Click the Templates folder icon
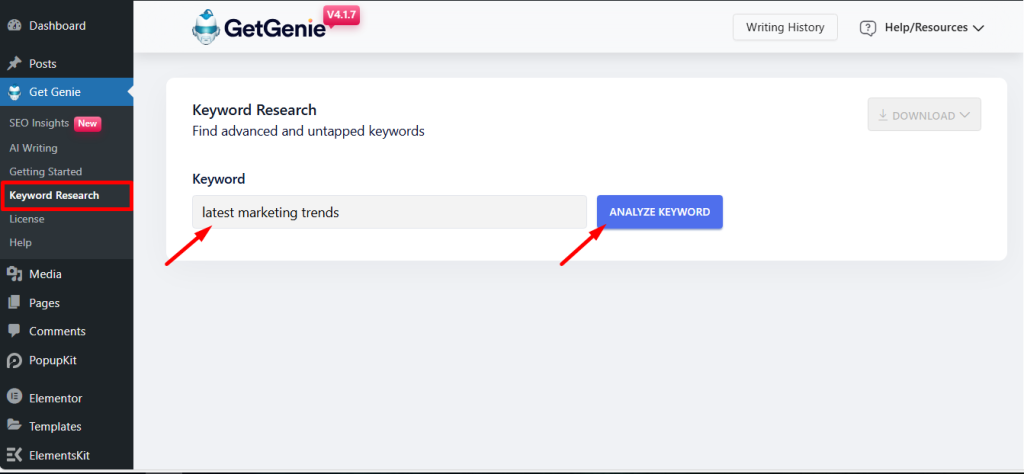The height and width of the screenshot is (474, 1024). (14, 426)
